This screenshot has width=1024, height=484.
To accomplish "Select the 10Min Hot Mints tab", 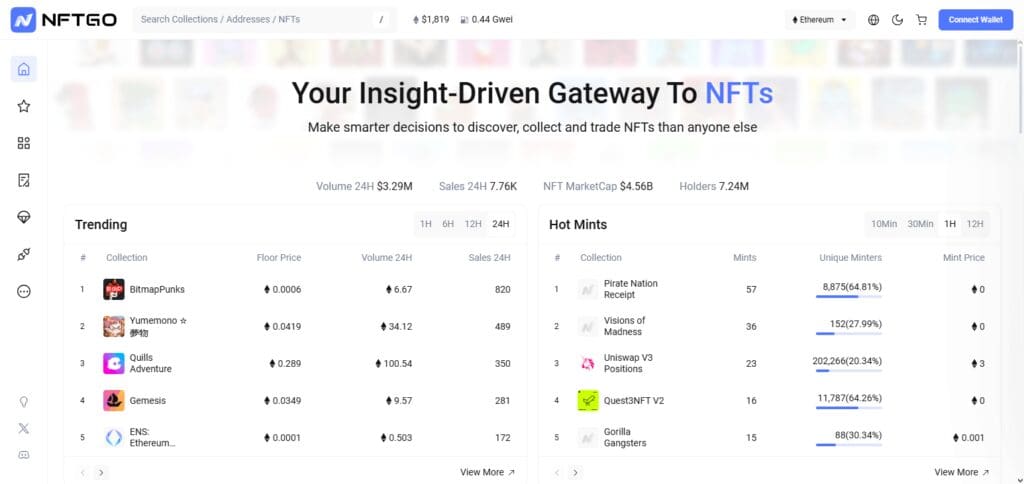I will (884, 224).
